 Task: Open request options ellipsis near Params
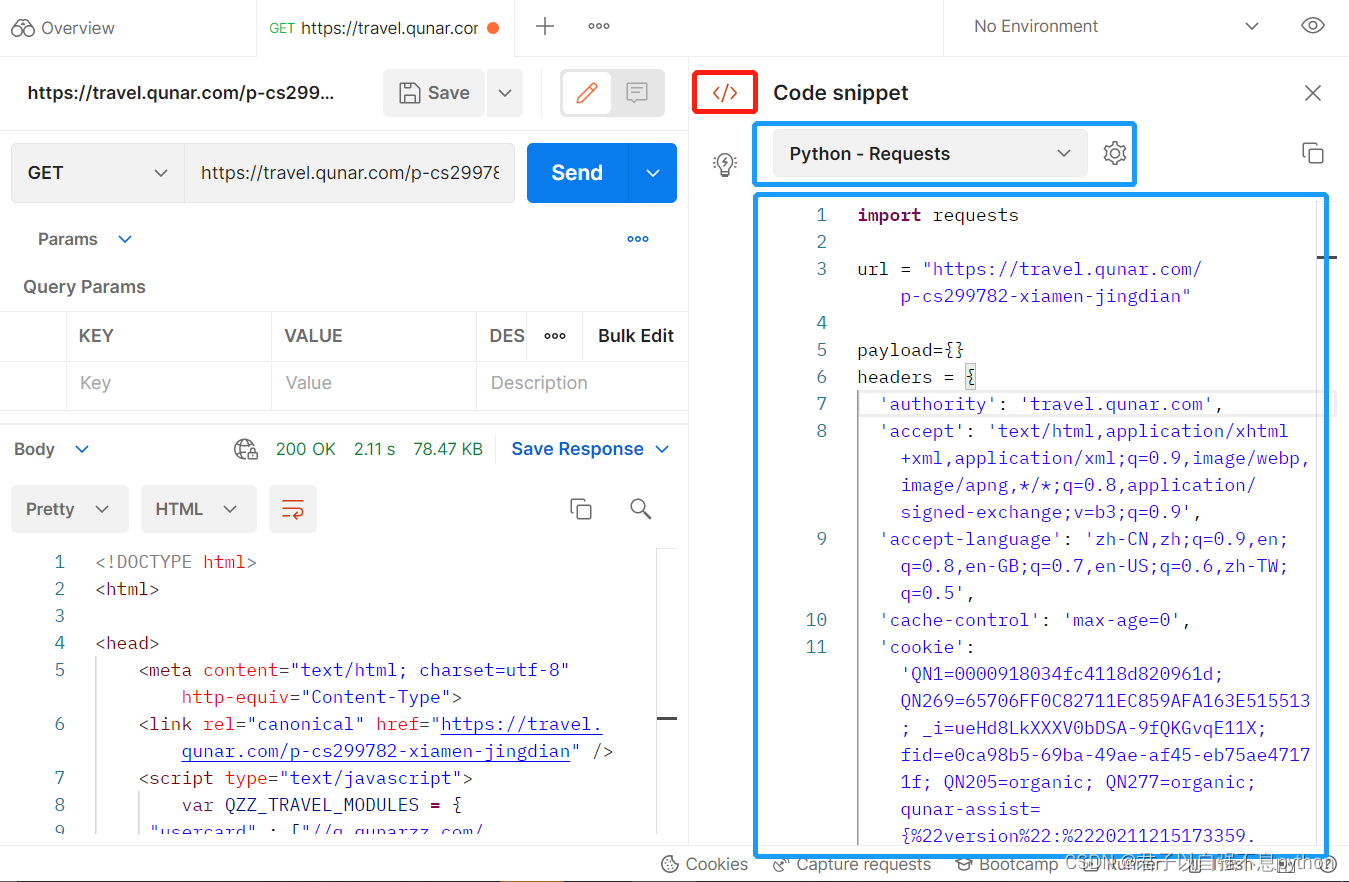coord(638,239)
